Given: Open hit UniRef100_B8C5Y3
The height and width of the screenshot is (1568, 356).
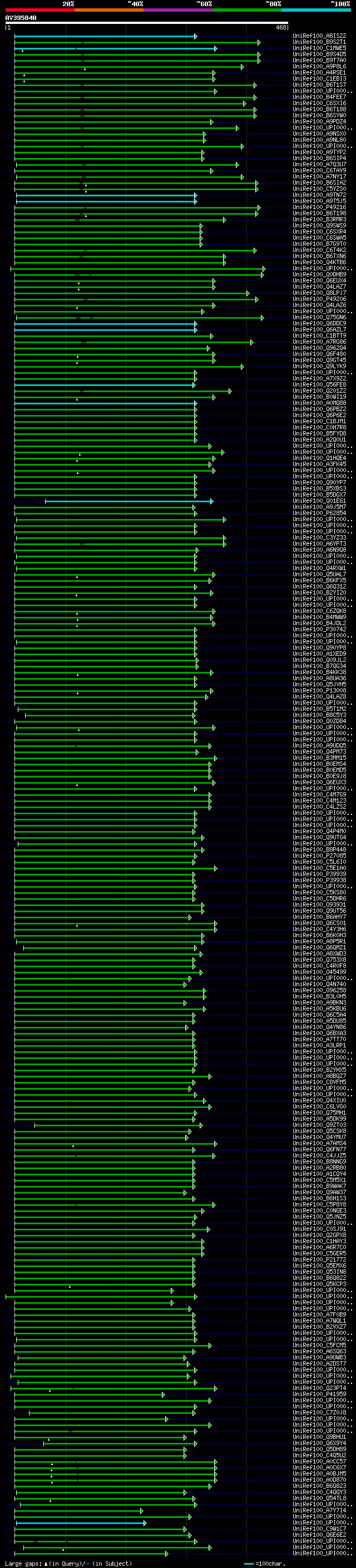Looking at the screenshot, I should click(319, 715).
